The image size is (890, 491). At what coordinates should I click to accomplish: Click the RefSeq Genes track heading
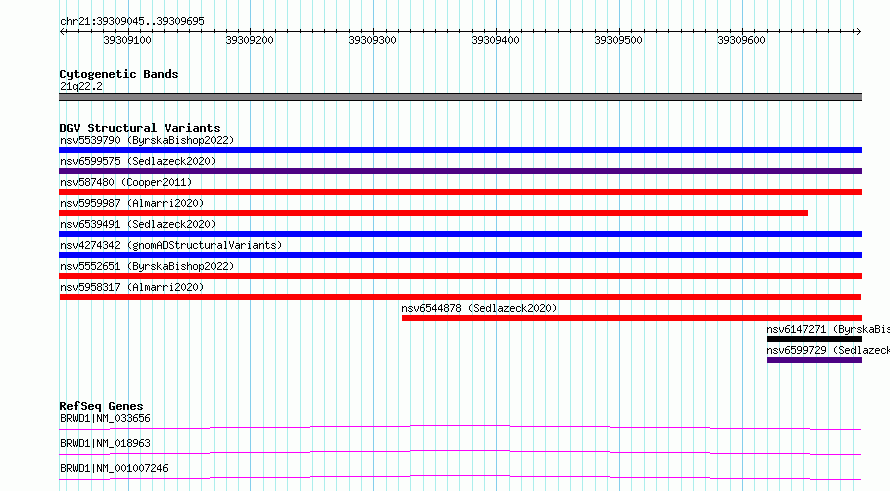pyautogui.click(x=101, y=406)
